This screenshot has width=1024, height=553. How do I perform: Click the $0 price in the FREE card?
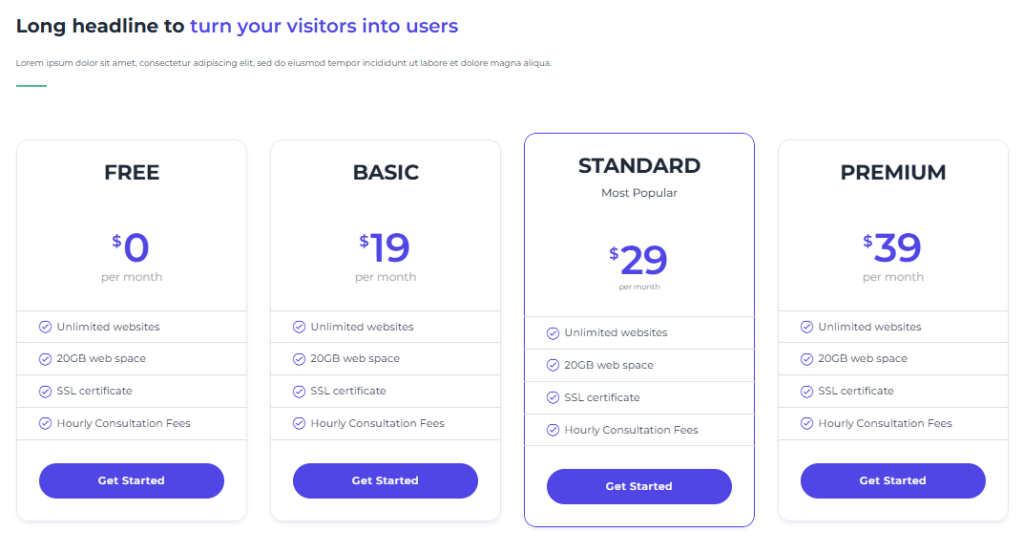pos(131,247)
